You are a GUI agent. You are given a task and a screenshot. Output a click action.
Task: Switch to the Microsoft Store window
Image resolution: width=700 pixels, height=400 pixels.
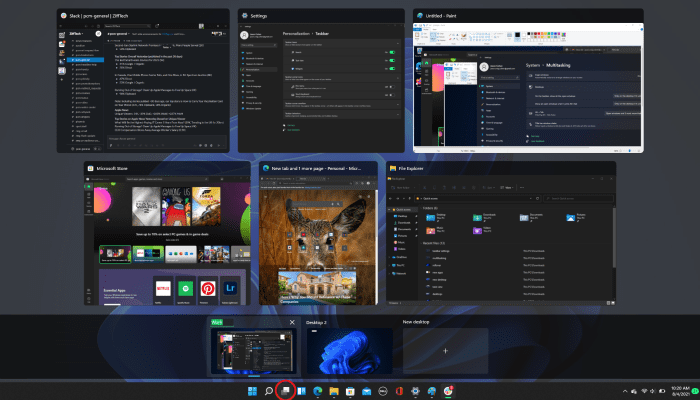pos(167,236)
